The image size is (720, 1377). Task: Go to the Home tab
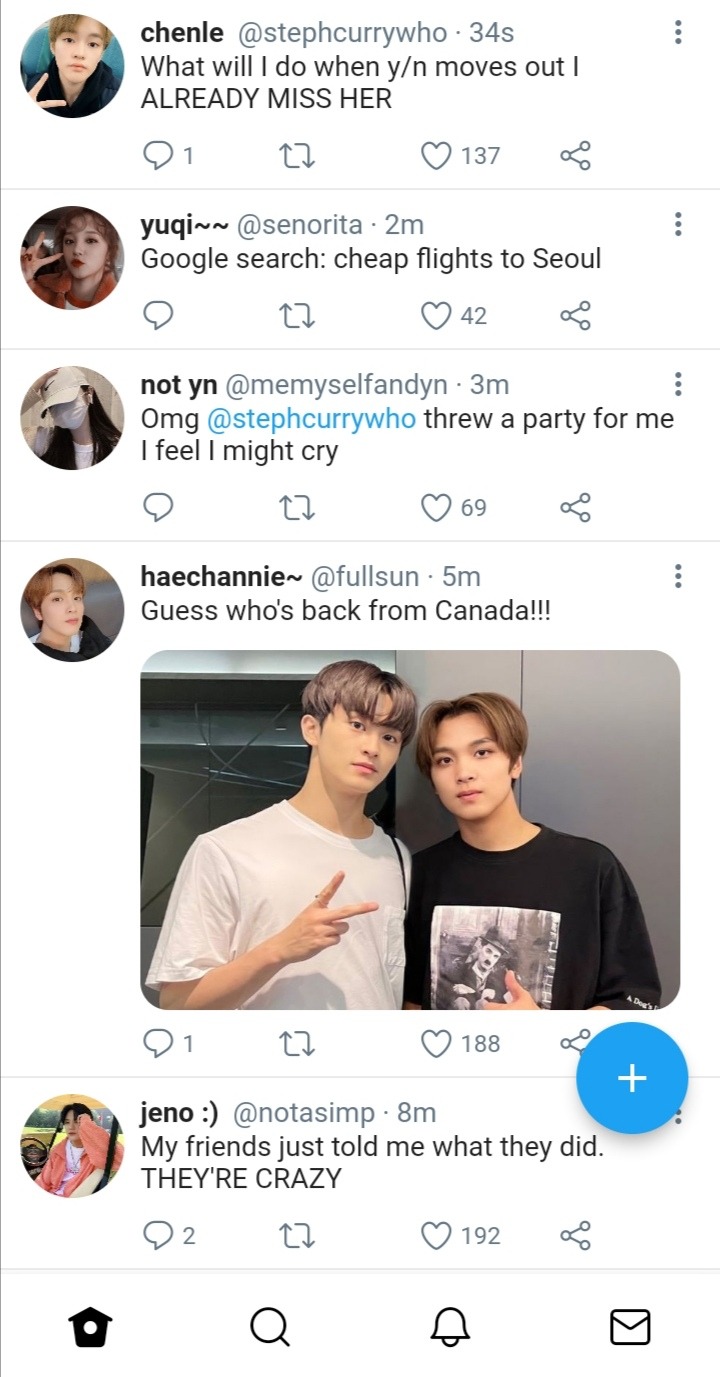click(x=90, y=1327)
